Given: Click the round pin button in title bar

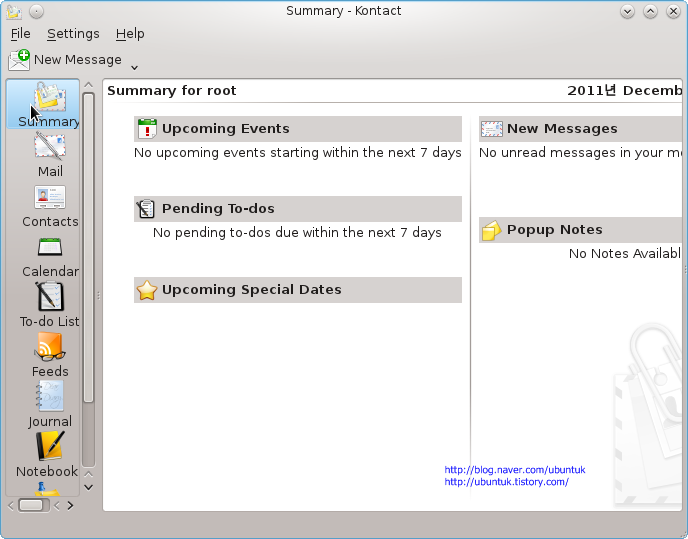Looking at the screenshot, I should tap(36, 11).
